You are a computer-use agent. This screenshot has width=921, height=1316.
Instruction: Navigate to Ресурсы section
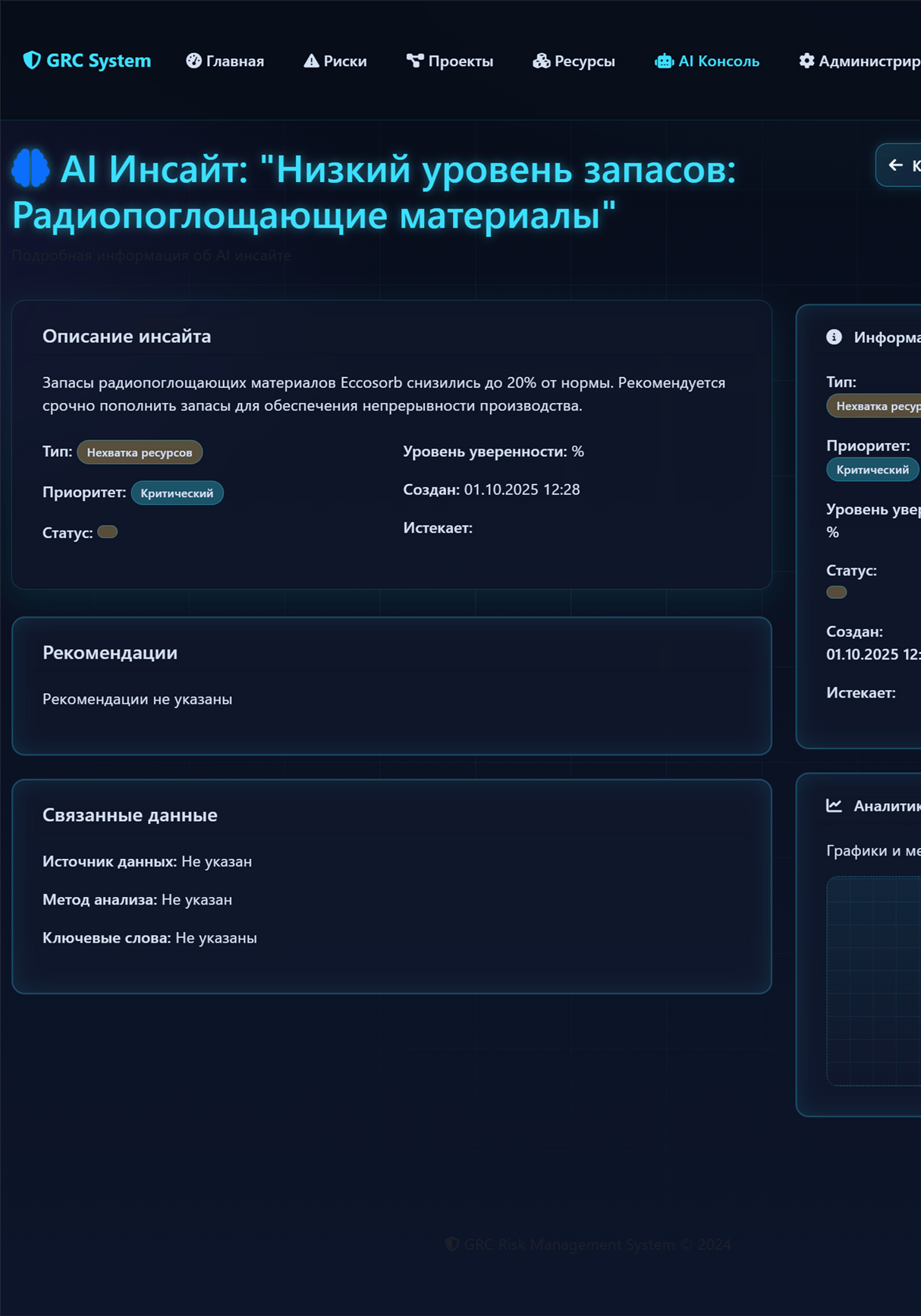[574, 61]
